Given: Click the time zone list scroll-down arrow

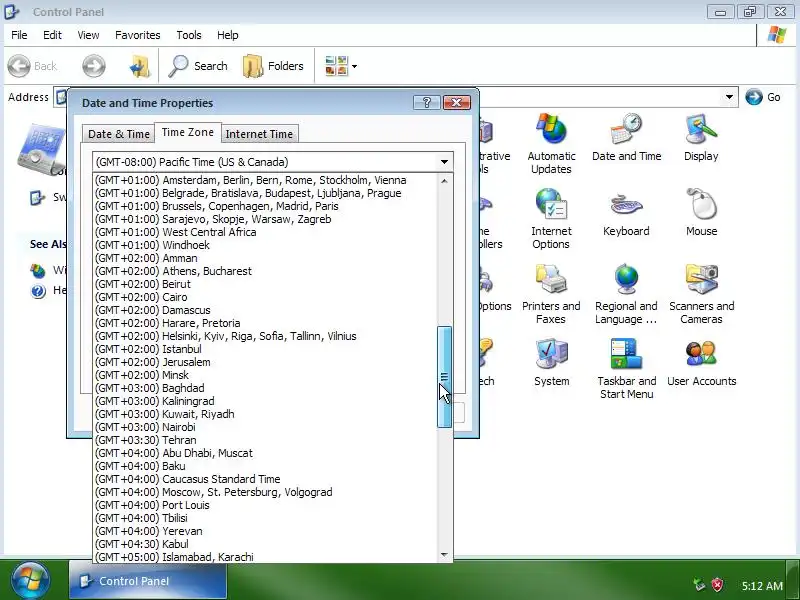Looking at the screenshot, I should click(x=444, y=555).
